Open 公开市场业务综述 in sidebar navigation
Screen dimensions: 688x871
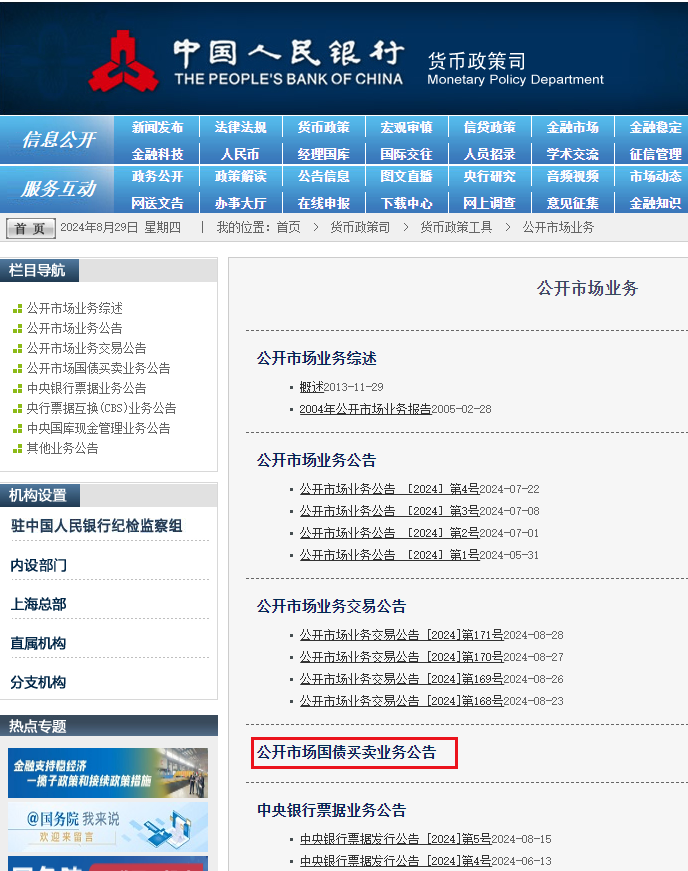(x=74, y=308)
